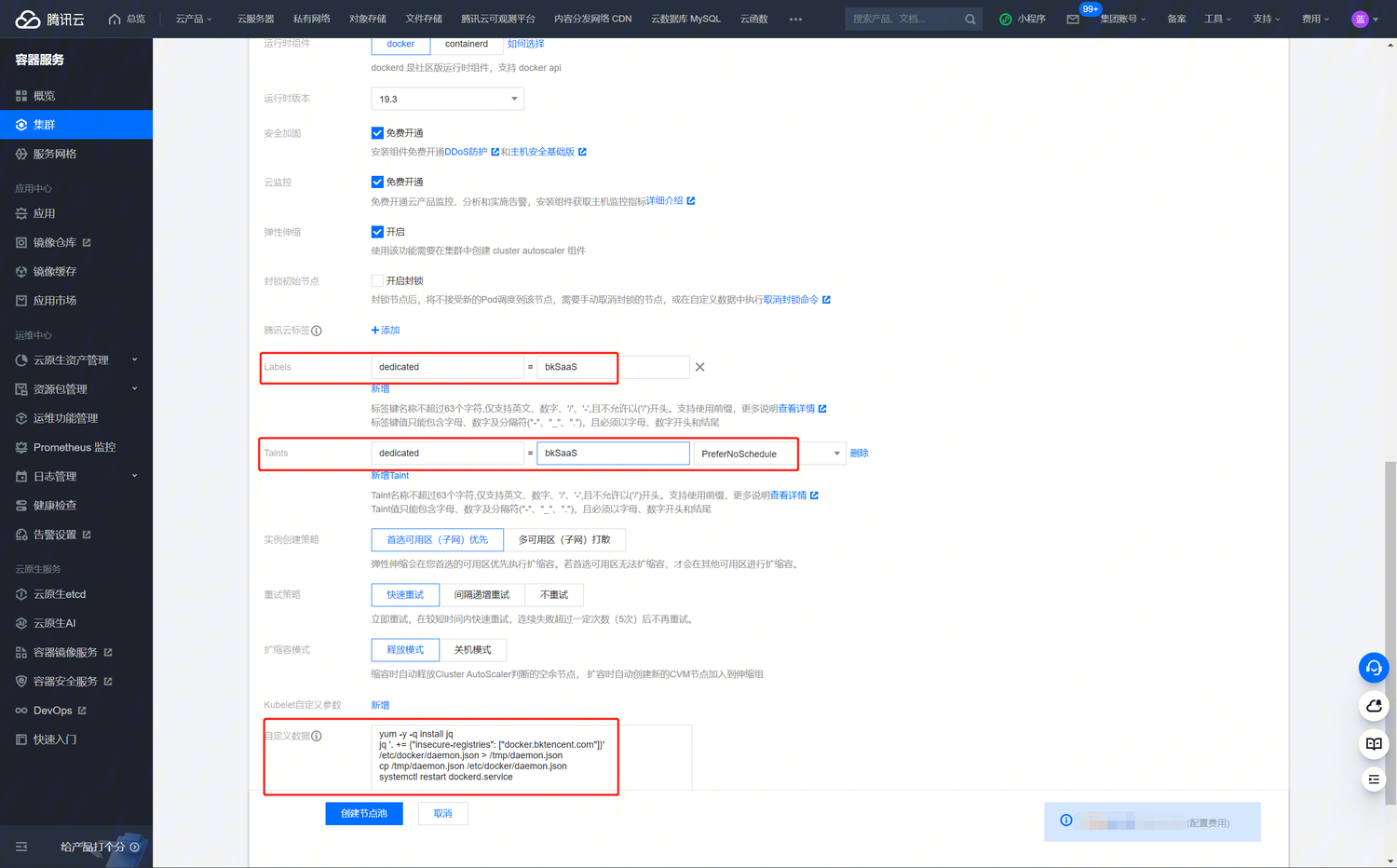Click the 新增Taint link

[x=390, y=476]
